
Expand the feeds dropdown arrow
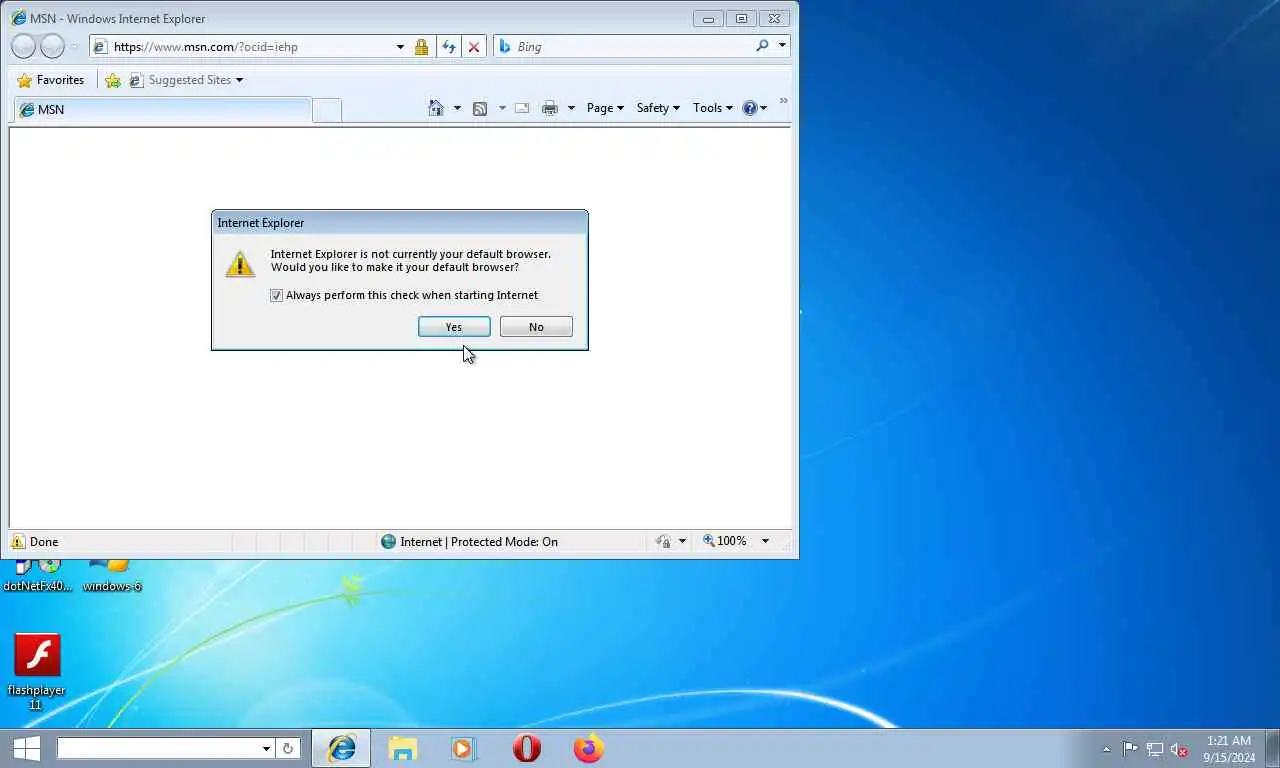click(x=502, y=108)
